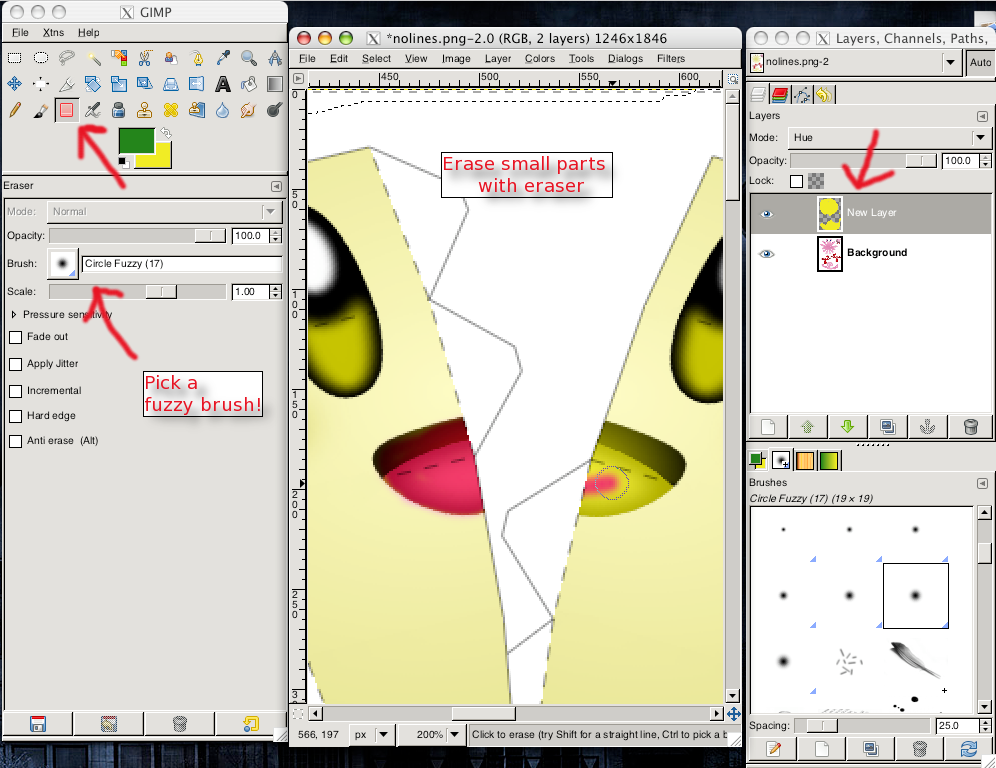
Task: Lower the selected layer with the green down arrow
Action: (847, 426)
